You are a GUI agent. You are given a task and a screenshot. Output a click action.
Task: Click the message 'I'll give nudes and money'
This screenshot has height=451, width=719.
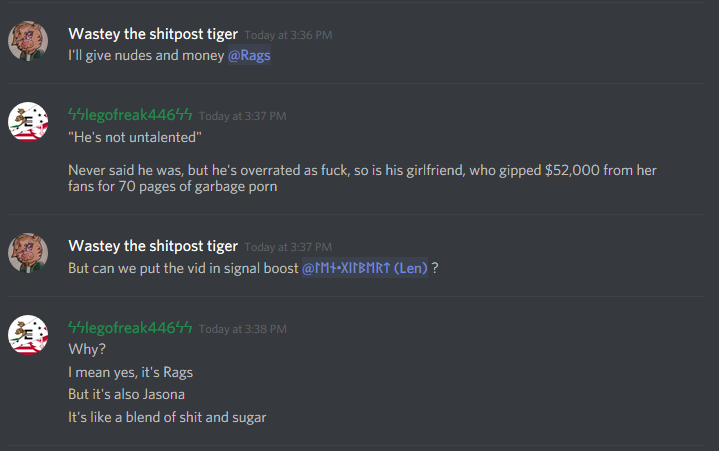tap(146, 55)
